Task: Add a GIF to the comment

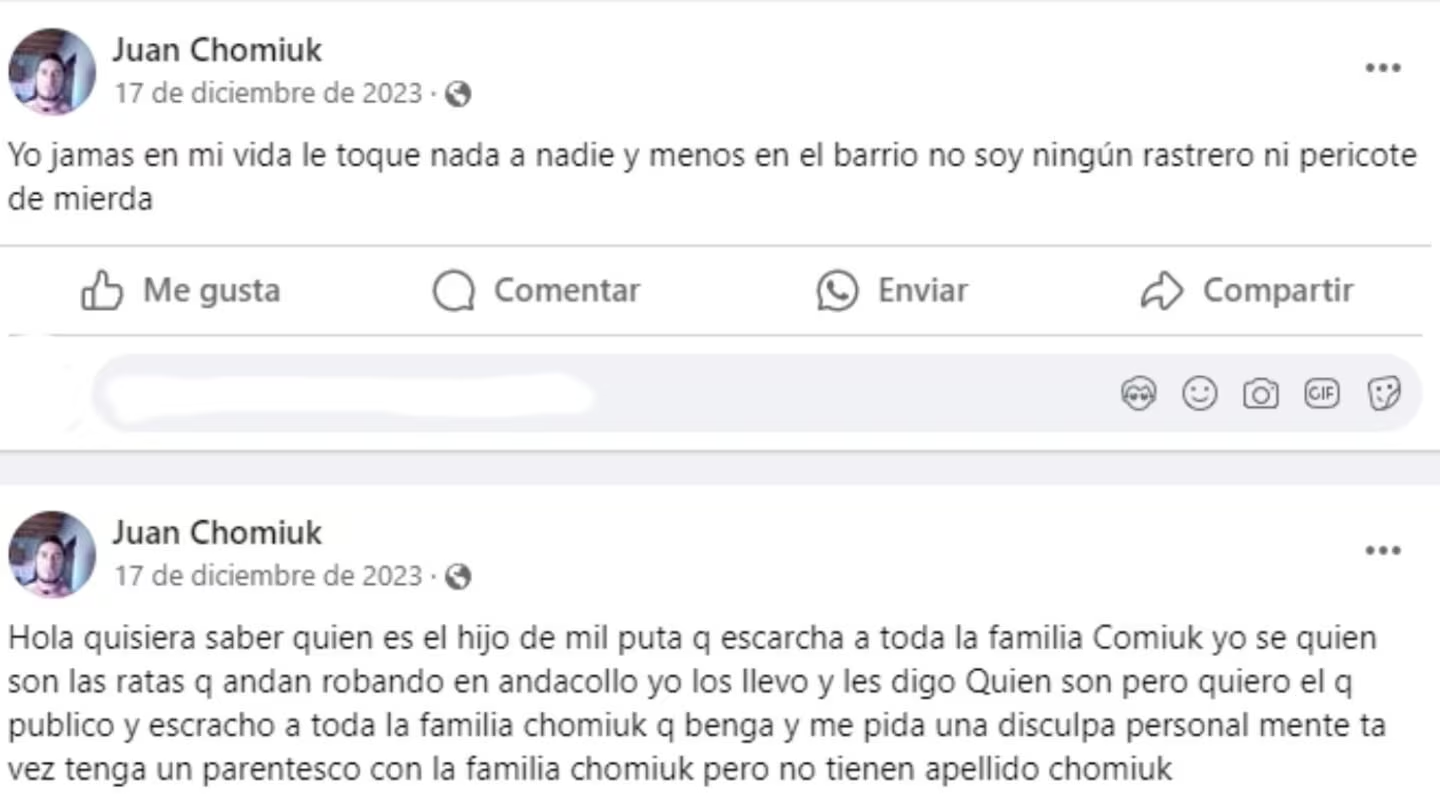Action: [x=1321, y=394]
